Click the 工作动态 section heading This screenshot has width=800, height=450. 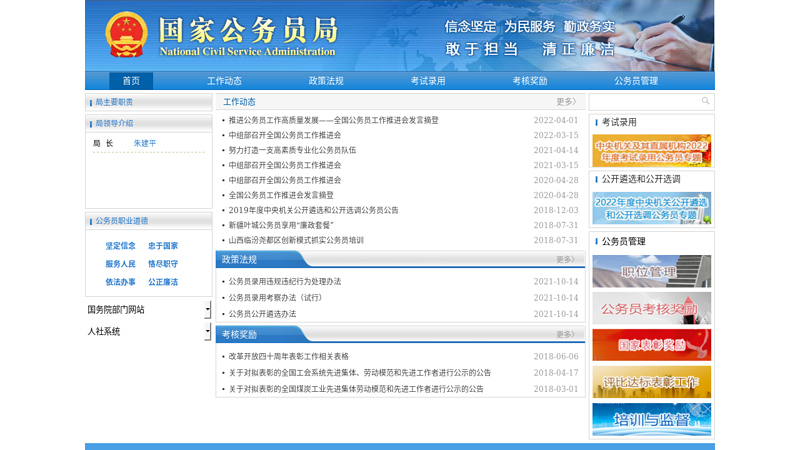tap(239, 102)
